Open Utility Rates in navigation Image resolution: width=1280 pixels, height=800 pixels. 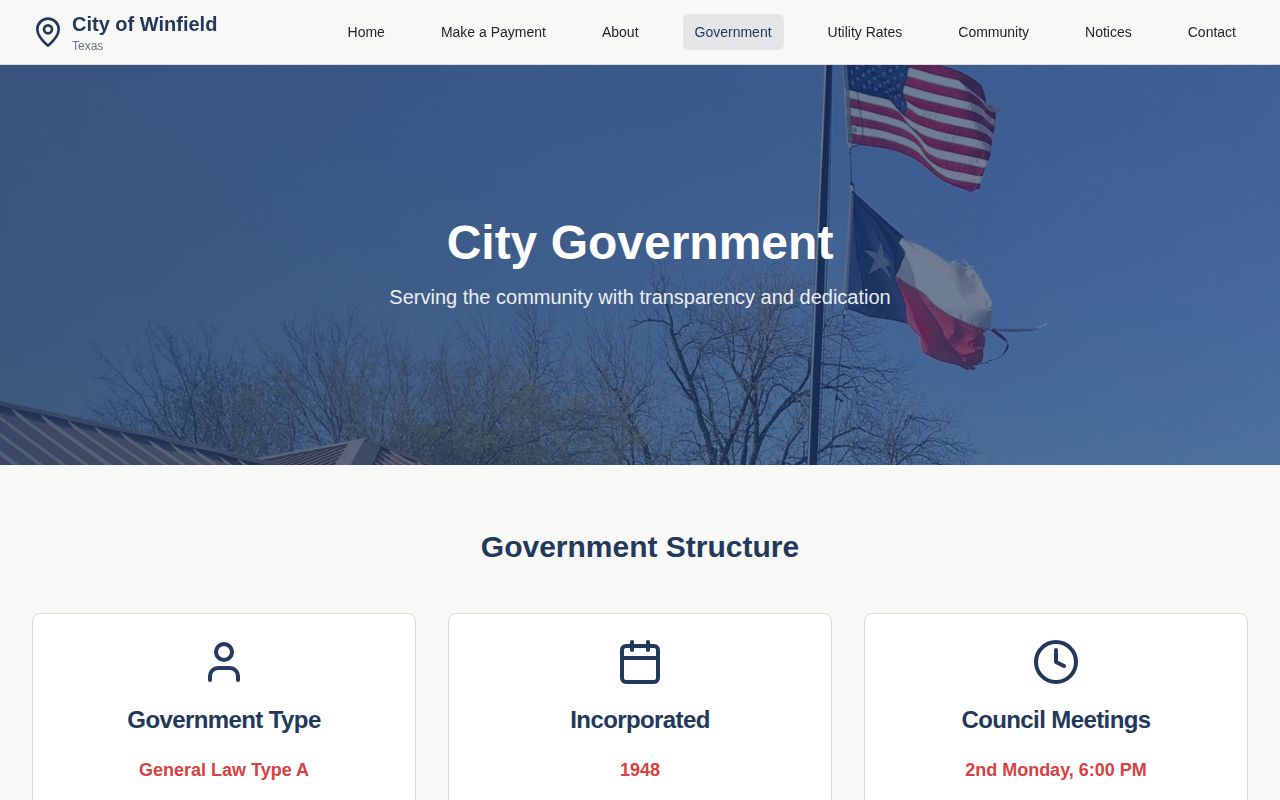click(x=865, y=32)
